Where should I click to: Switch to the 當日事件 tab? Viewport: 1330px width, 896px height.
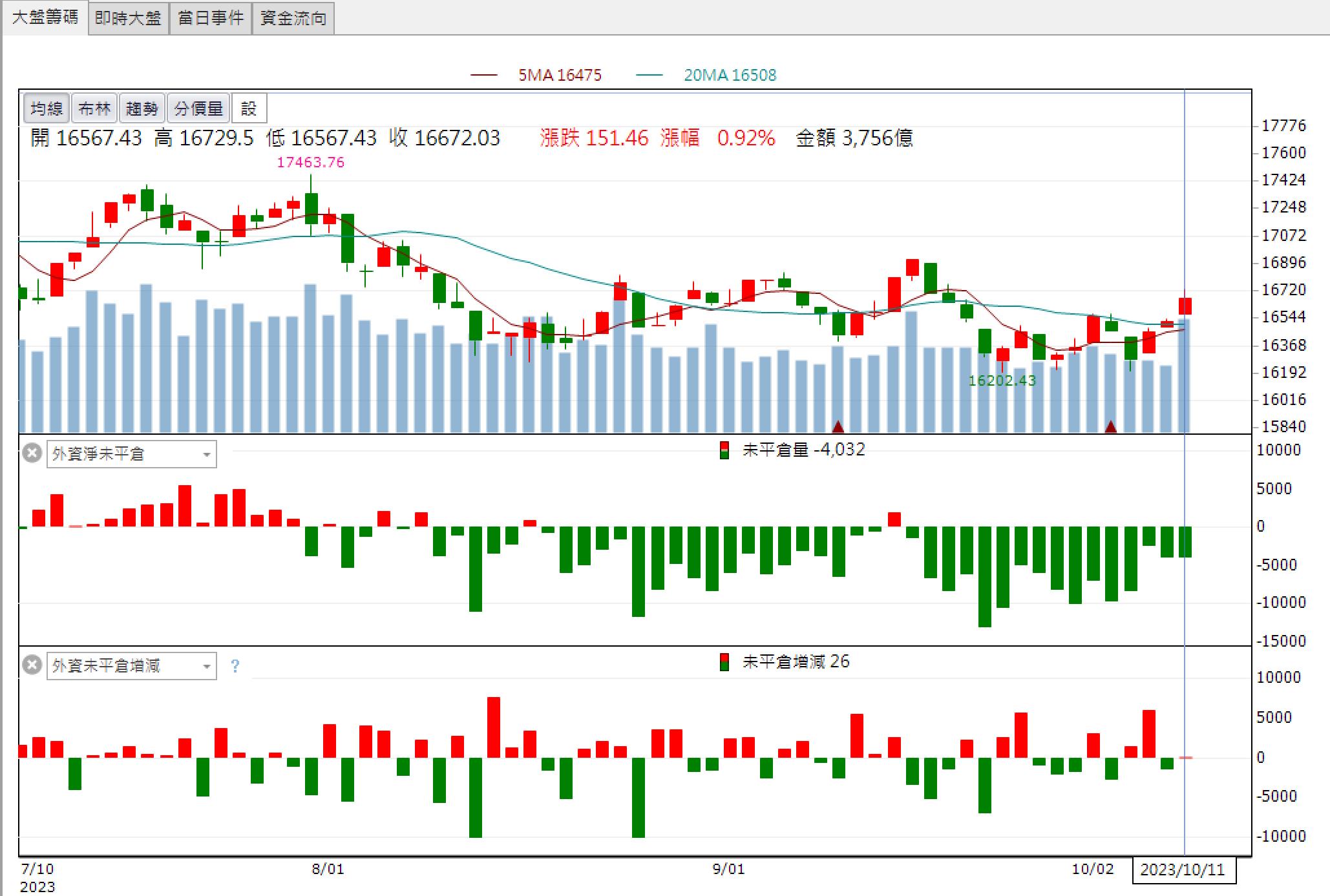211,18
